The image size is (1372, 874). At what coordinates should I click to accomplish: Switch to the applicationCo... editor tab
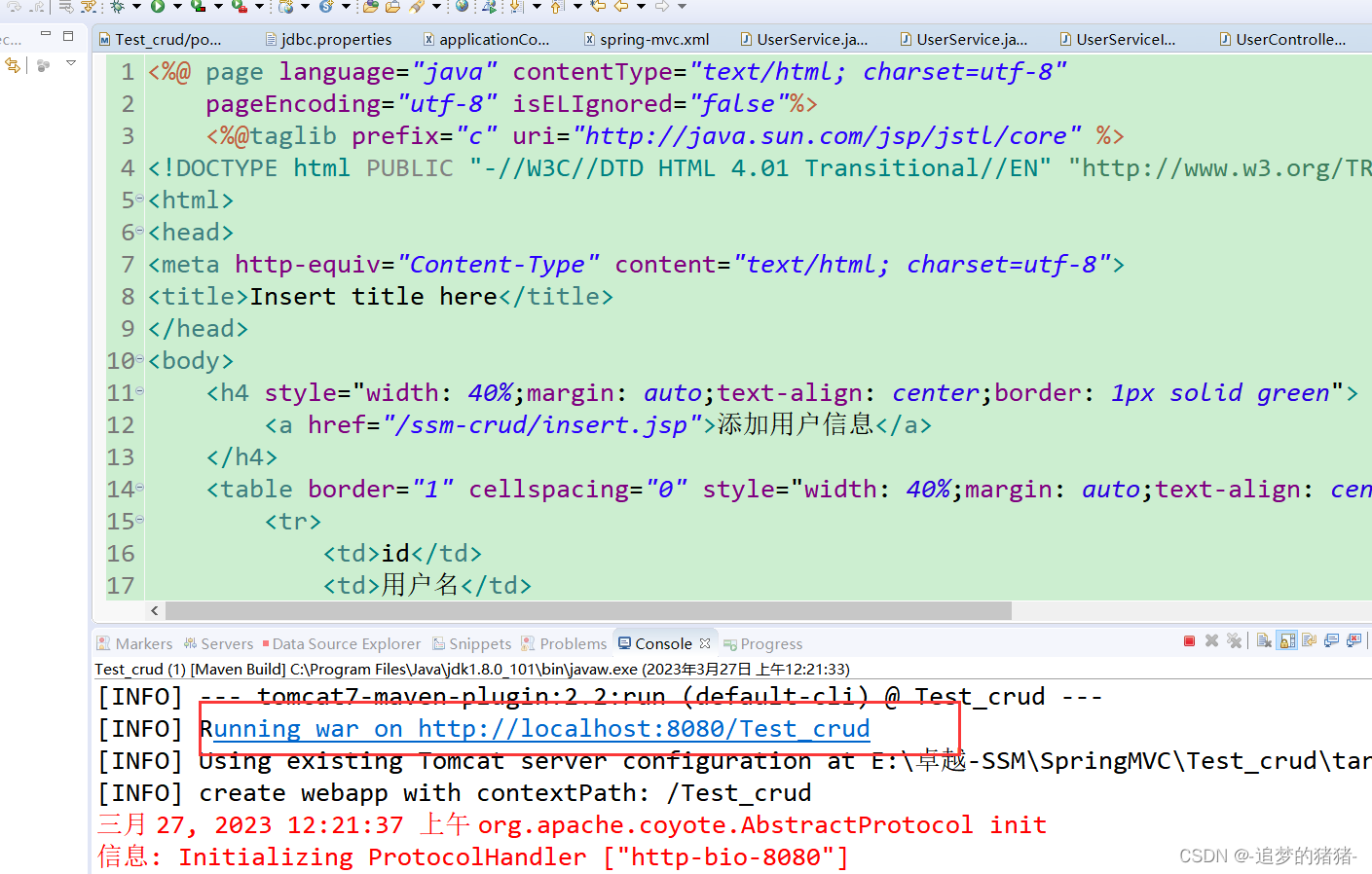click(487, 39)
